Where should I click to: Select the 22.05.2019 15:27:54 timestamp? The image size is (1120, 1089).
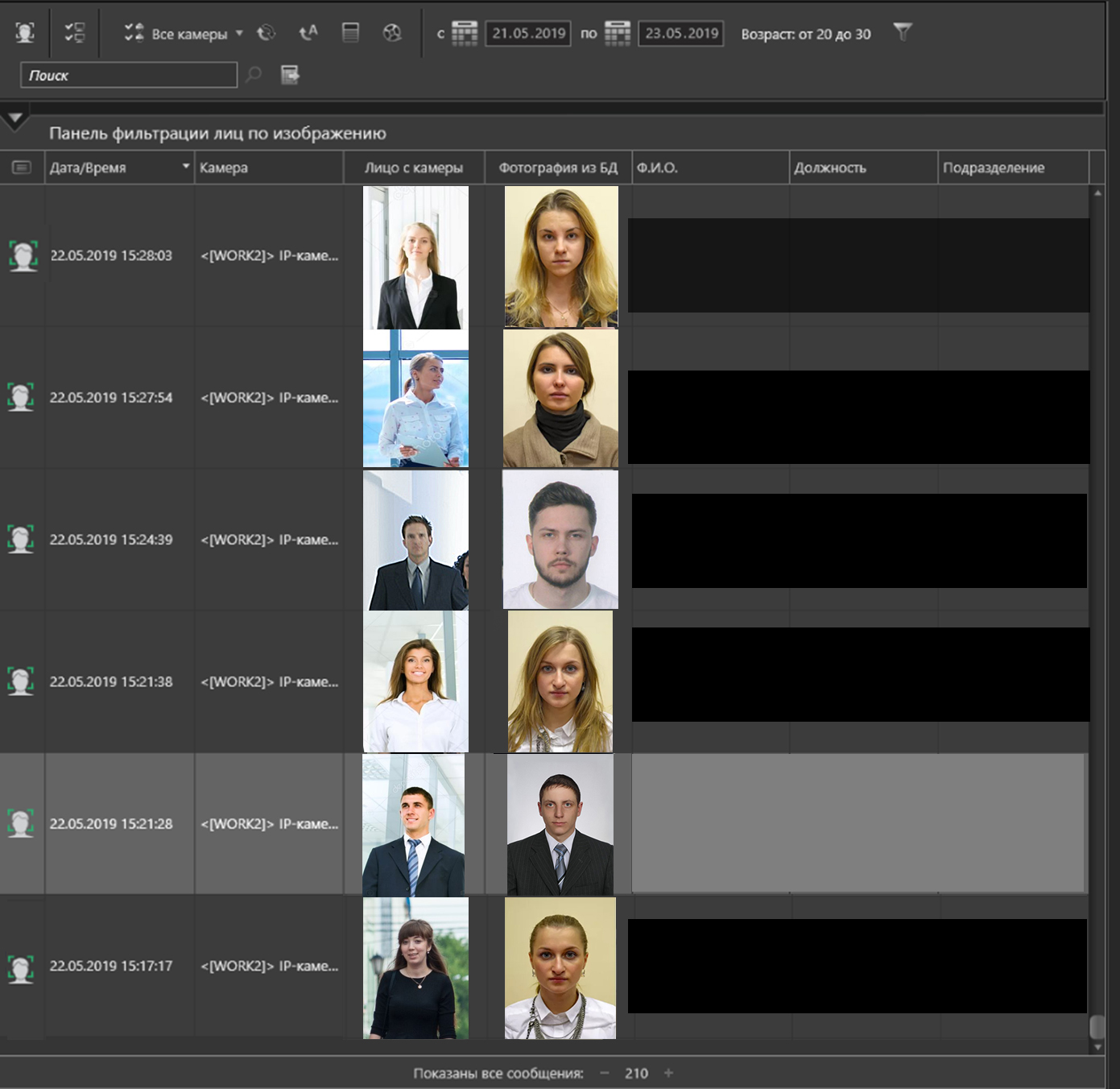[111, 397]
